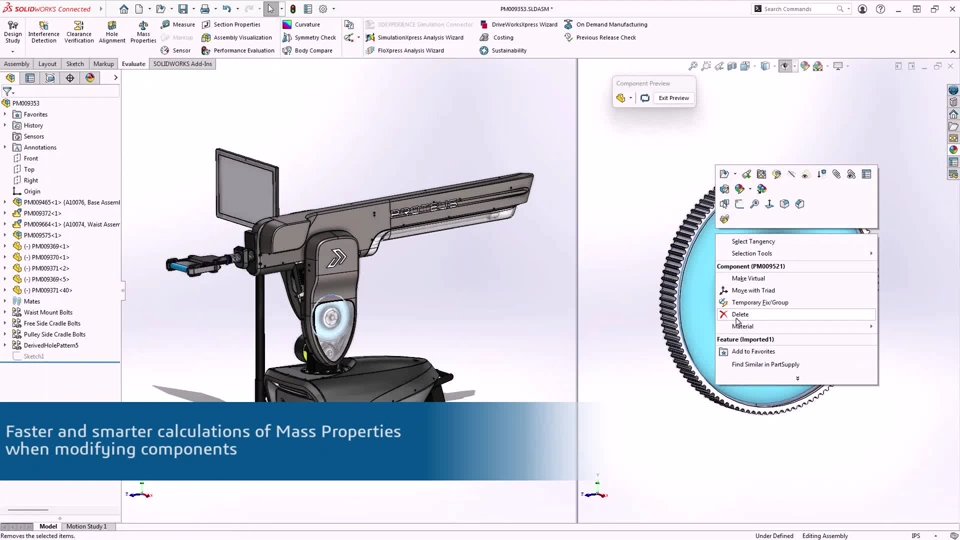Screen dimensions: 960x540
Task: Open DriveWorksXpress Wizard
Action: [519, 24]
